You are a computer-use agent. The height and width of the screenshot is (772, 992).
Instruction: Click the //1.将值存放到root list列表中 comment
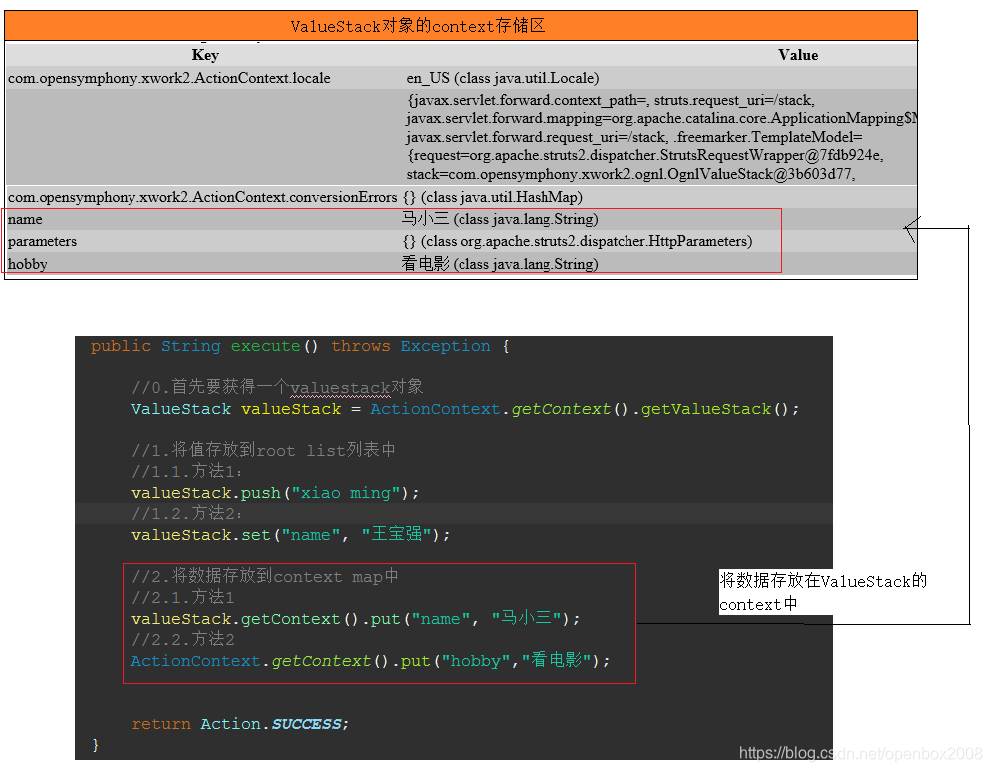point(263,450)
